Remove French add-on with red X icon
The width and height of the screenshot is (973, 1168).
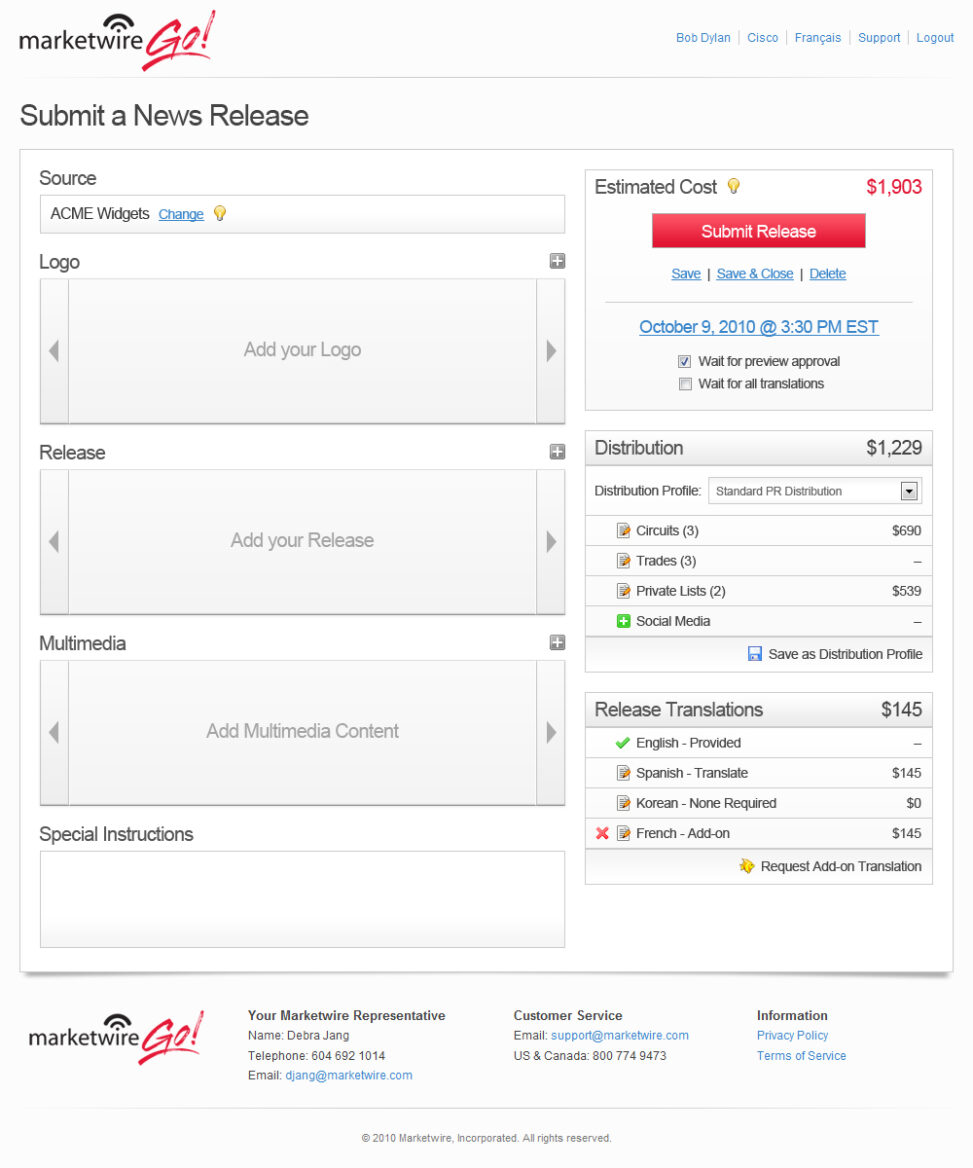pyautogui.click(x=602, y=833)
